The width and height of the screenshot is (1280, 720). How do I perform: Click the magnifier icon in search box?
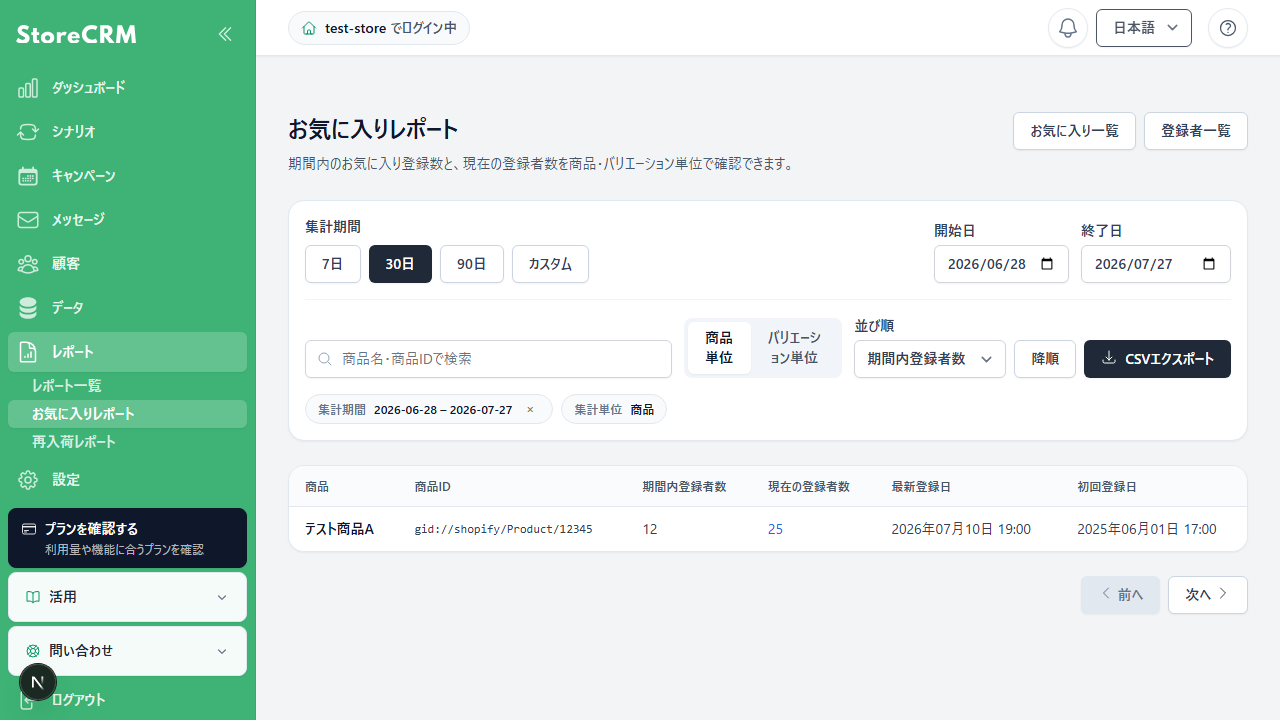325,359
